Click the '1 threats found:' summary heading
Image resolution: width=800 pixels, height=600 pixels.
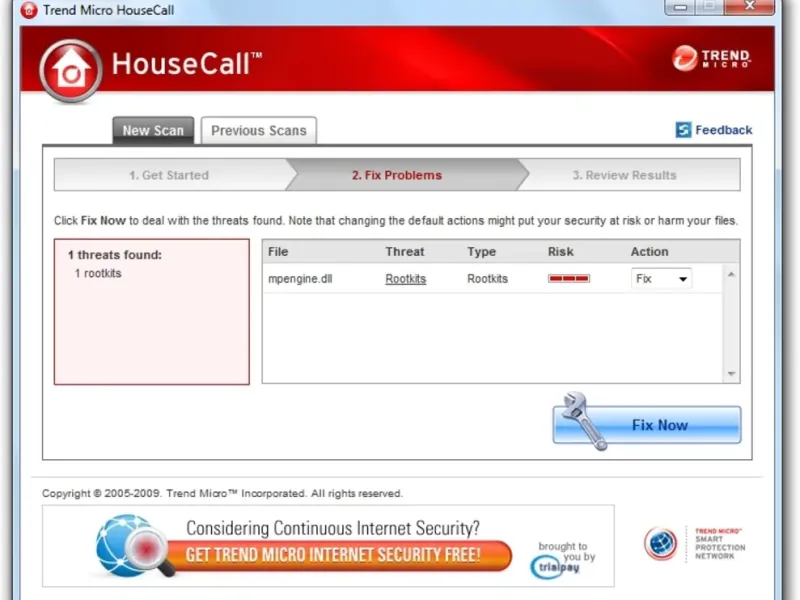[115, 255]
